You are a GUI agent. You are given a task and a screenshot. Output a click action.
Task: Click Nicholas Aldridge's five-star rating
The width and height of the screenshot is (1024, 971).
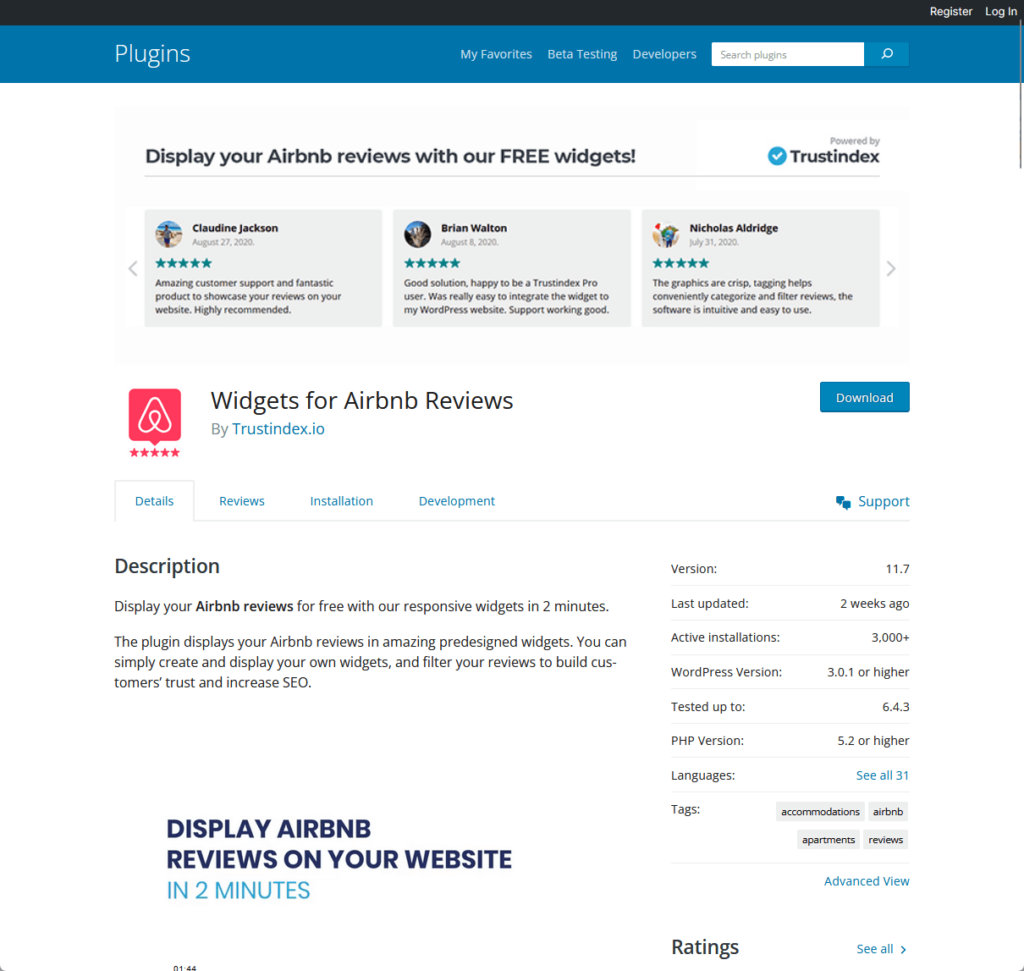pyautogui.click(x=680, y=263)
